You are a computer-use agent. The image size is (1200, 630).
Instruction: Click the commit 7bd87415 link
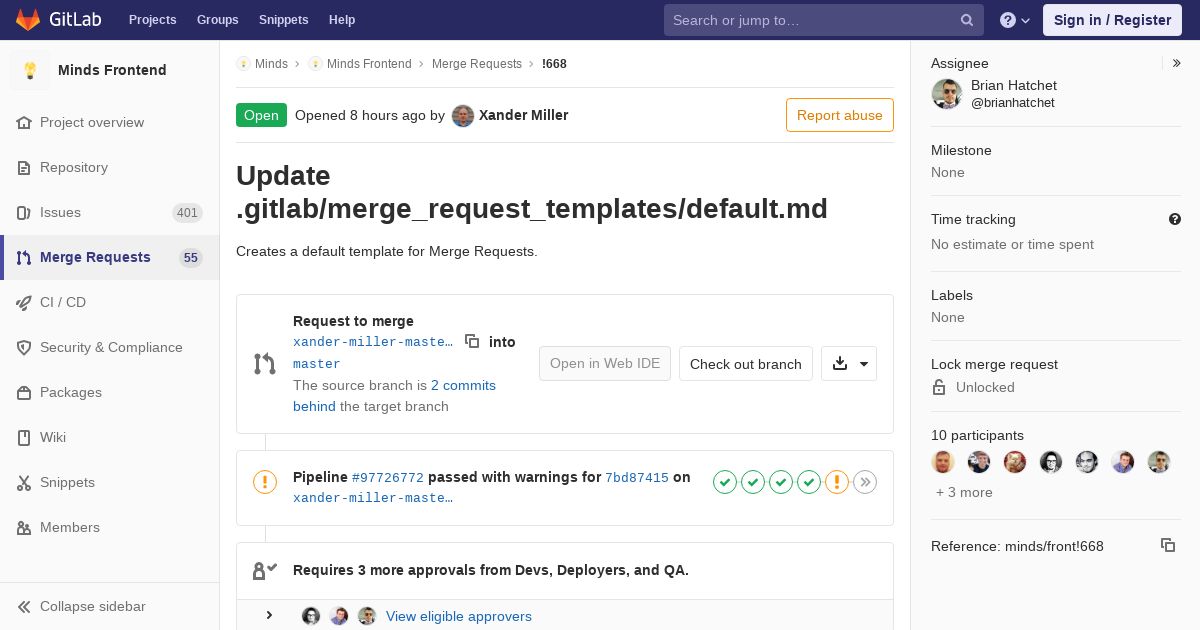click(637, 478)
